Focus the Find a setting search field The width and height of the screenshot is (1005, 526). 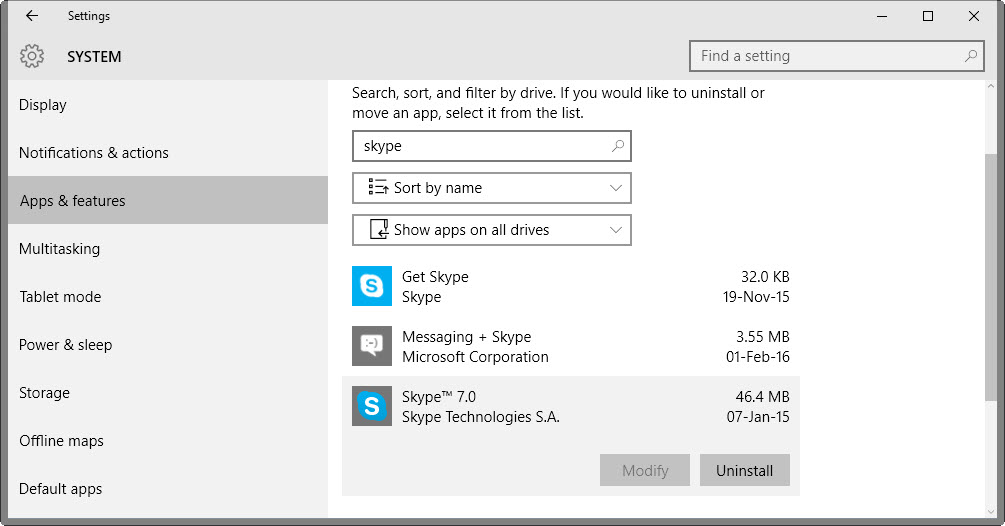coord(836,56)
